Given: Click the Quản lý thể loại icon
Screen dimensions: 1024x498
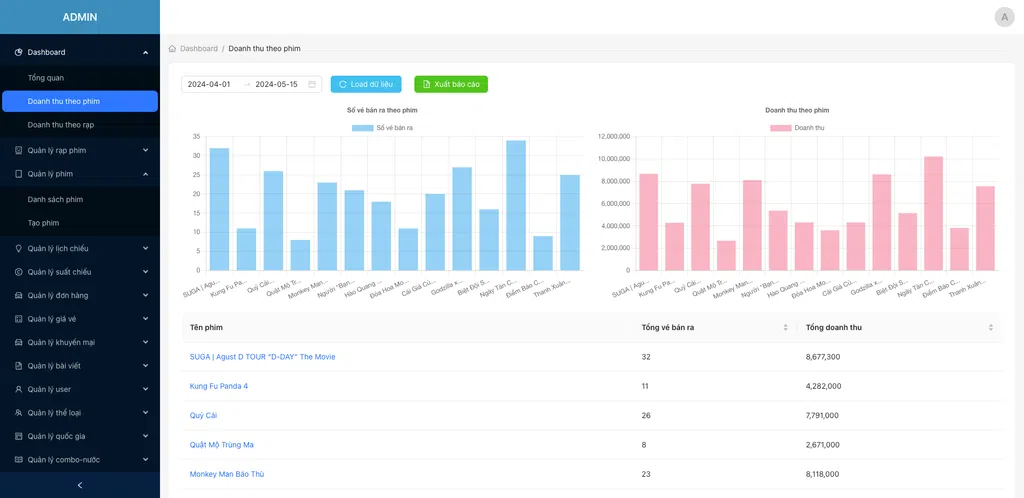Looking at the screenshot, I should (18, 413).
